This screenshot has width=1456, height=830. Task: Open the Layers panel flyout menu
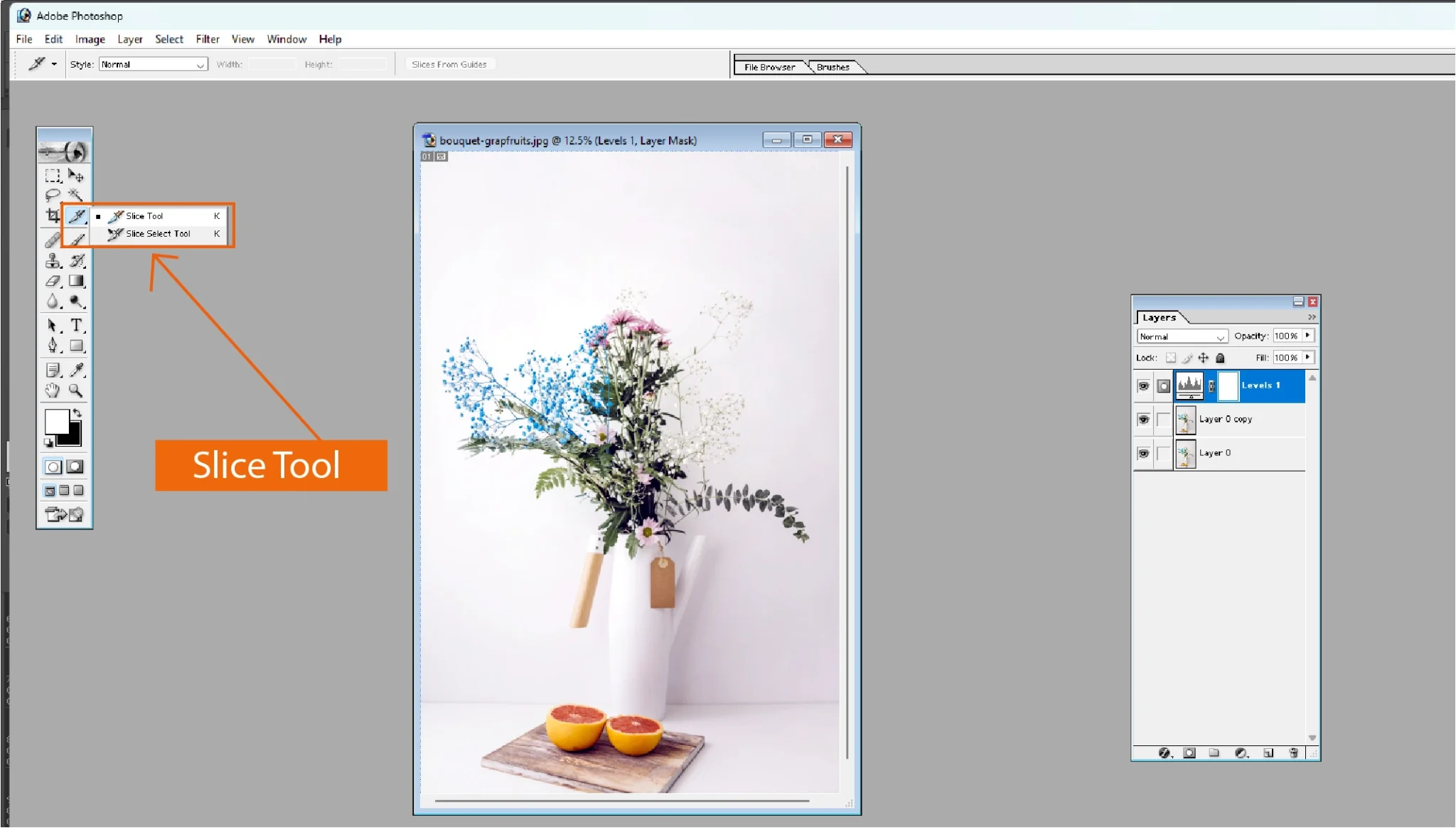point(1312,318)
